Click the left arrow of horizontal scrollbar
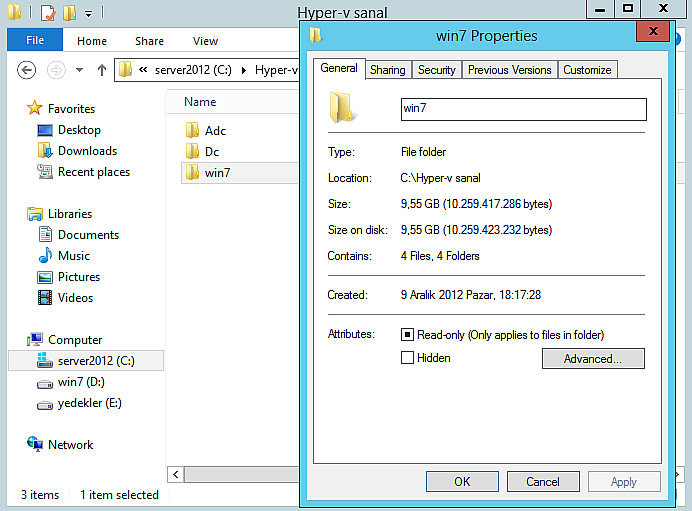The image size is (692, 511). [x=176, y=474]
